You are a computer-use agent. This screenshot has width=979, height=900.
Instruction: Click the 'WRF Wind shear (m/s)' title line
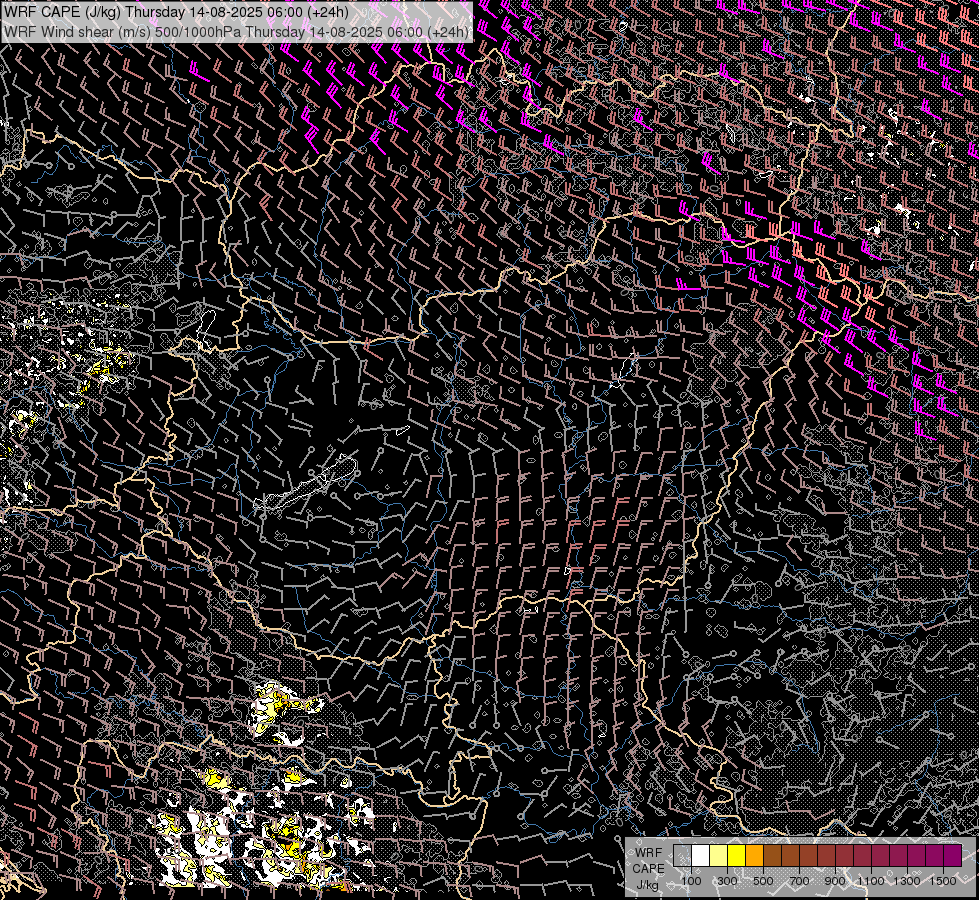pyautogui.click(x=235, y=32)
